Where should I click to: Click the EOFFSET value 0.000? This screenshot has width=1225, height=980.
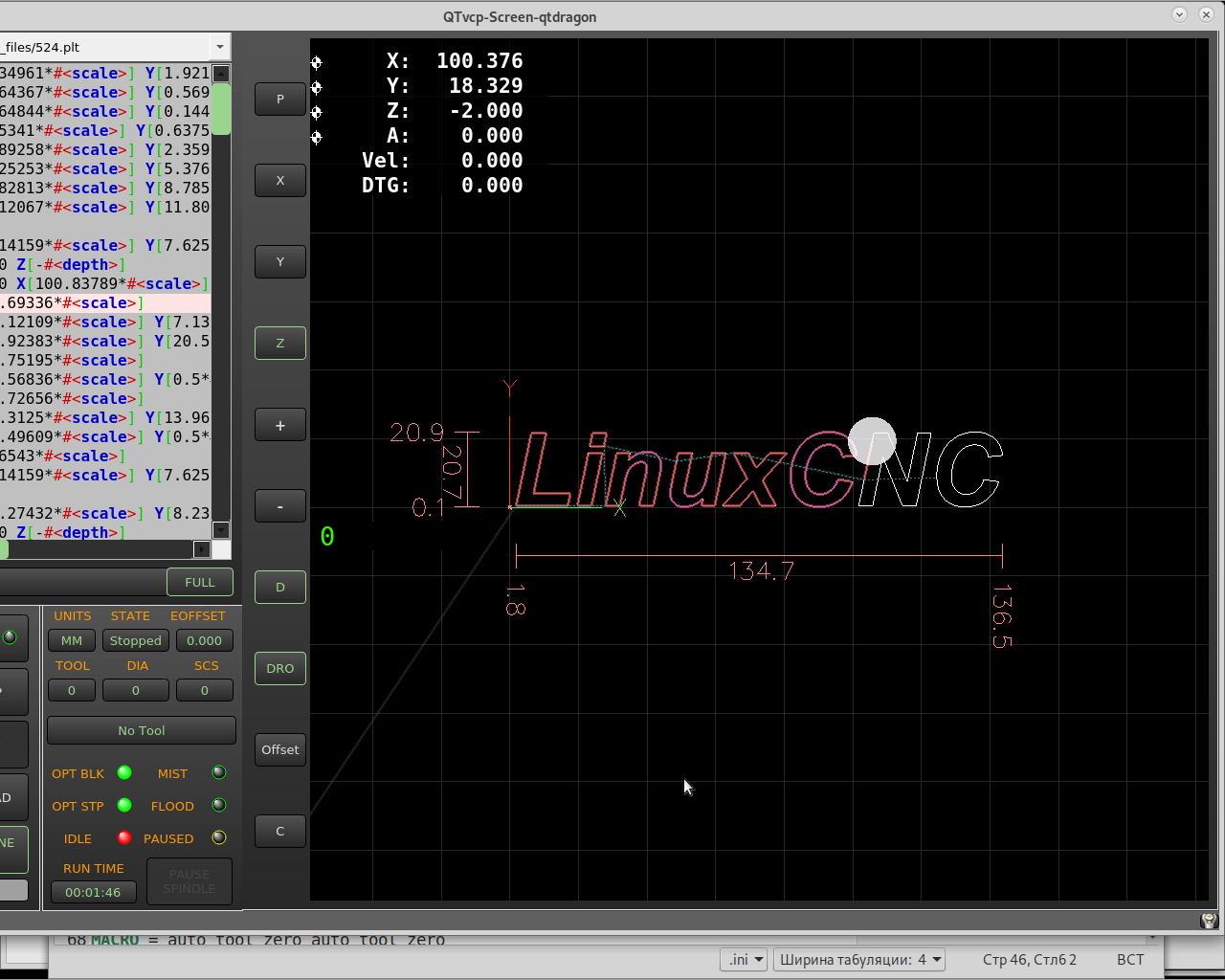(204, 640)
